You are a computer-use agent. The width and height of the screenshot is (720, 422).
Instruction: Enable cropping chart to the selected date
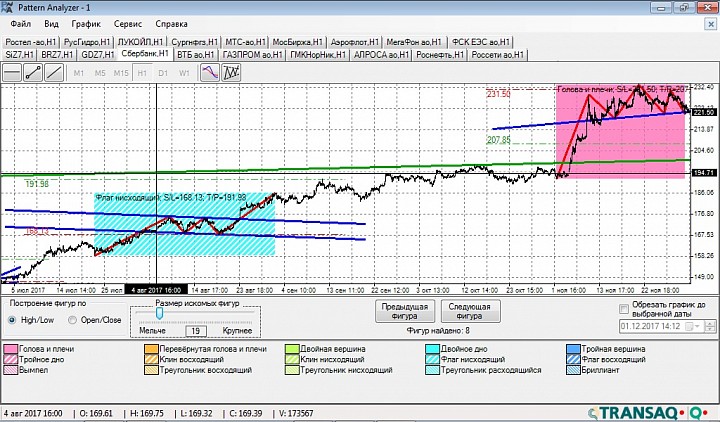pos(624,309)
